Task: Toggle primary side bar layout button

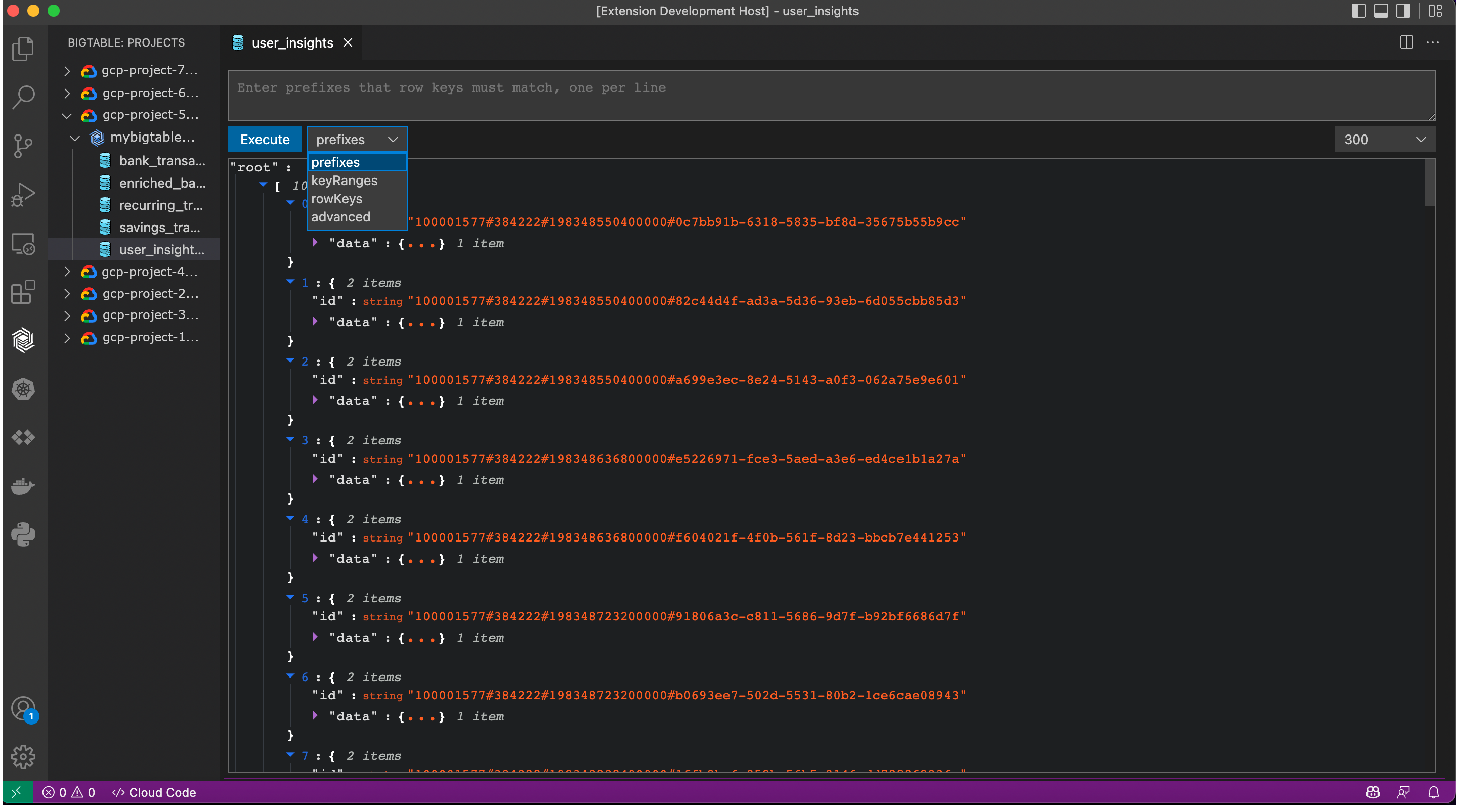Action: (x=1358, y=11)
